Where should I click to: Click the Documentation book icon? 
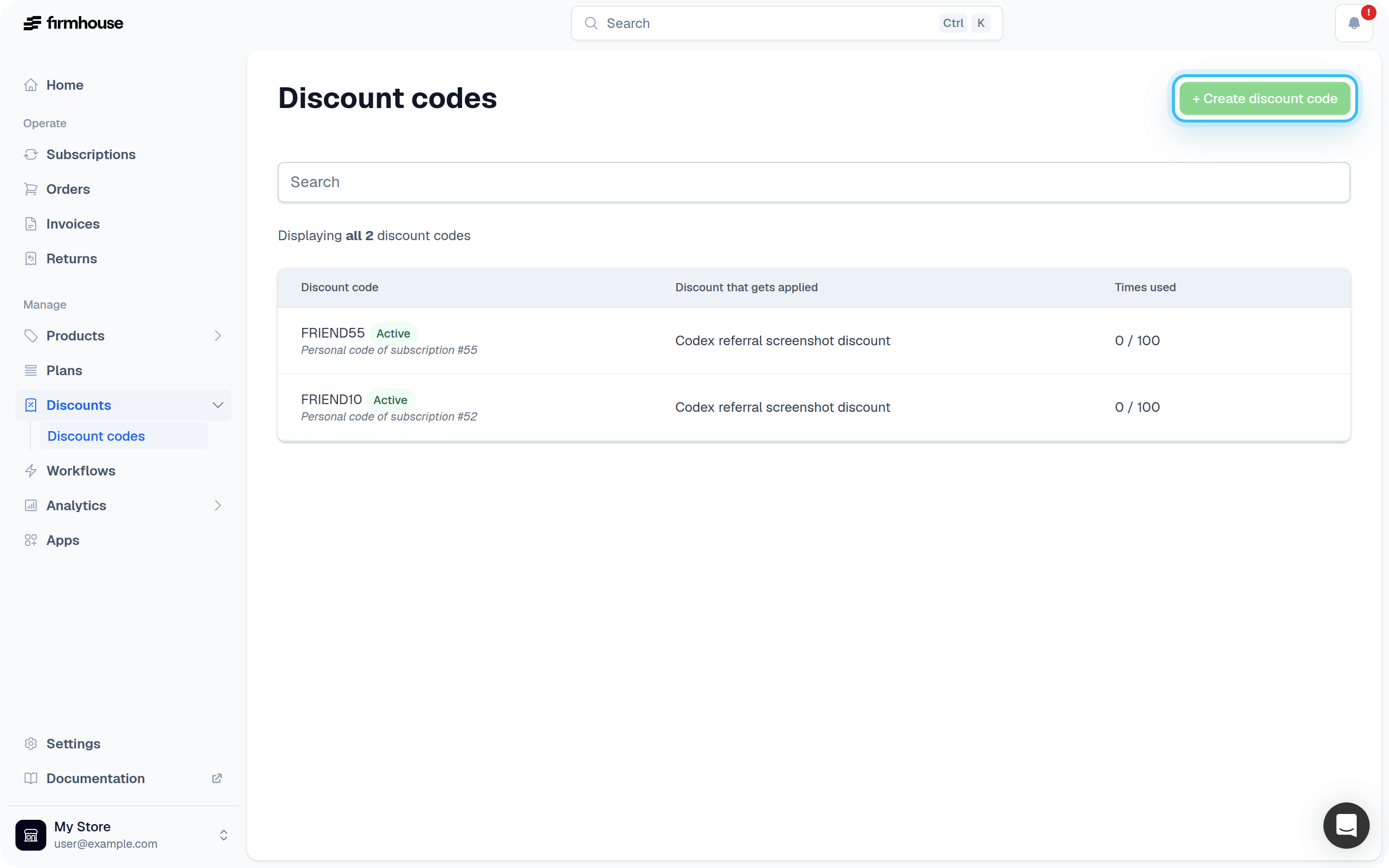[31, 778]
